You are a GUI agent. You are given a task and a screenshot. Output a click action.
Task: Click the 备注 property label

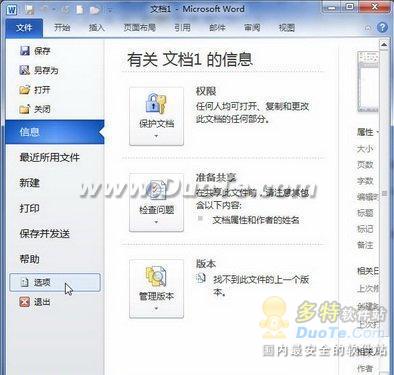(x=365, y=245)
